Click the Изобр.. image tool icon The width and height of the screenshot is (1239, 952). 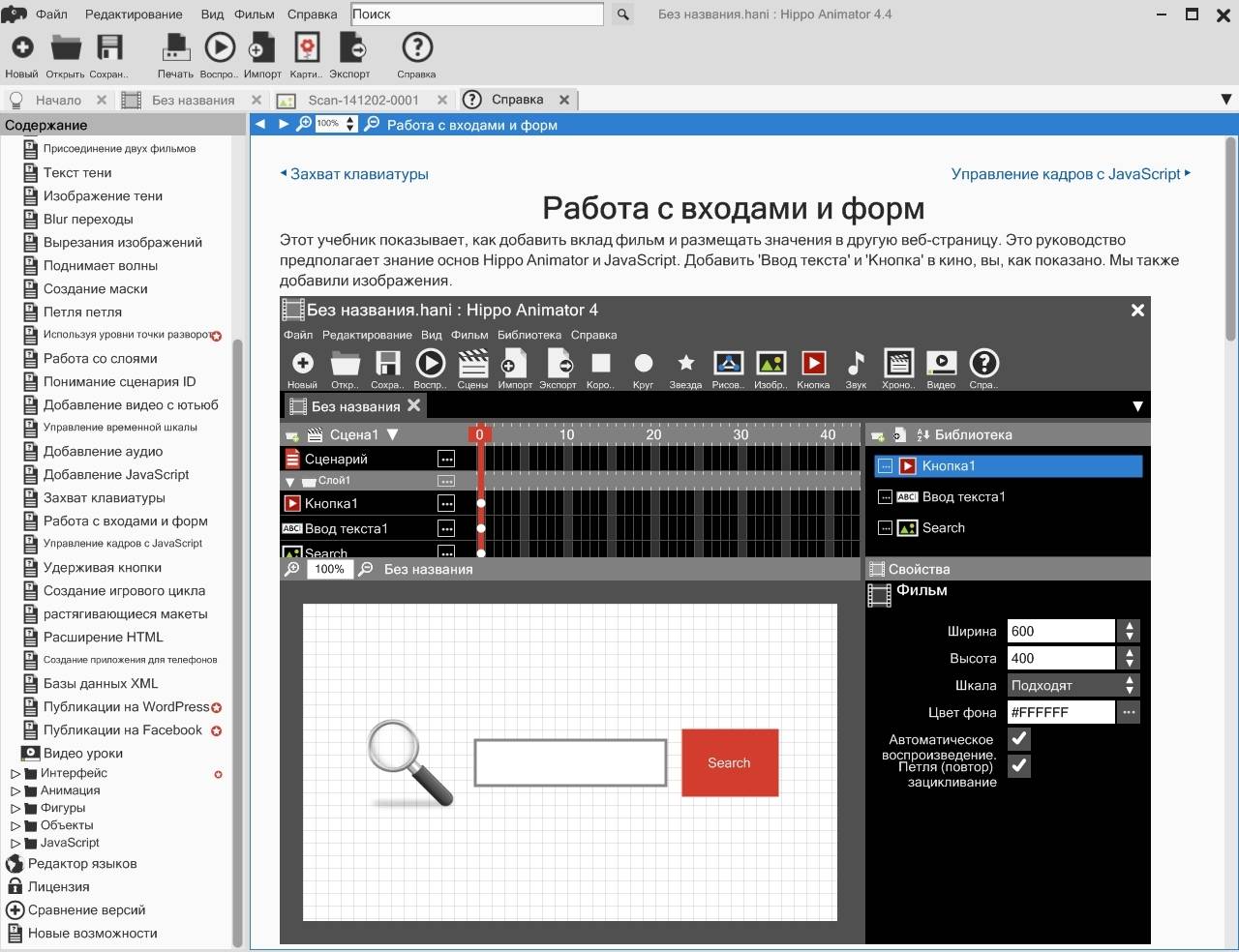(771, 363)
